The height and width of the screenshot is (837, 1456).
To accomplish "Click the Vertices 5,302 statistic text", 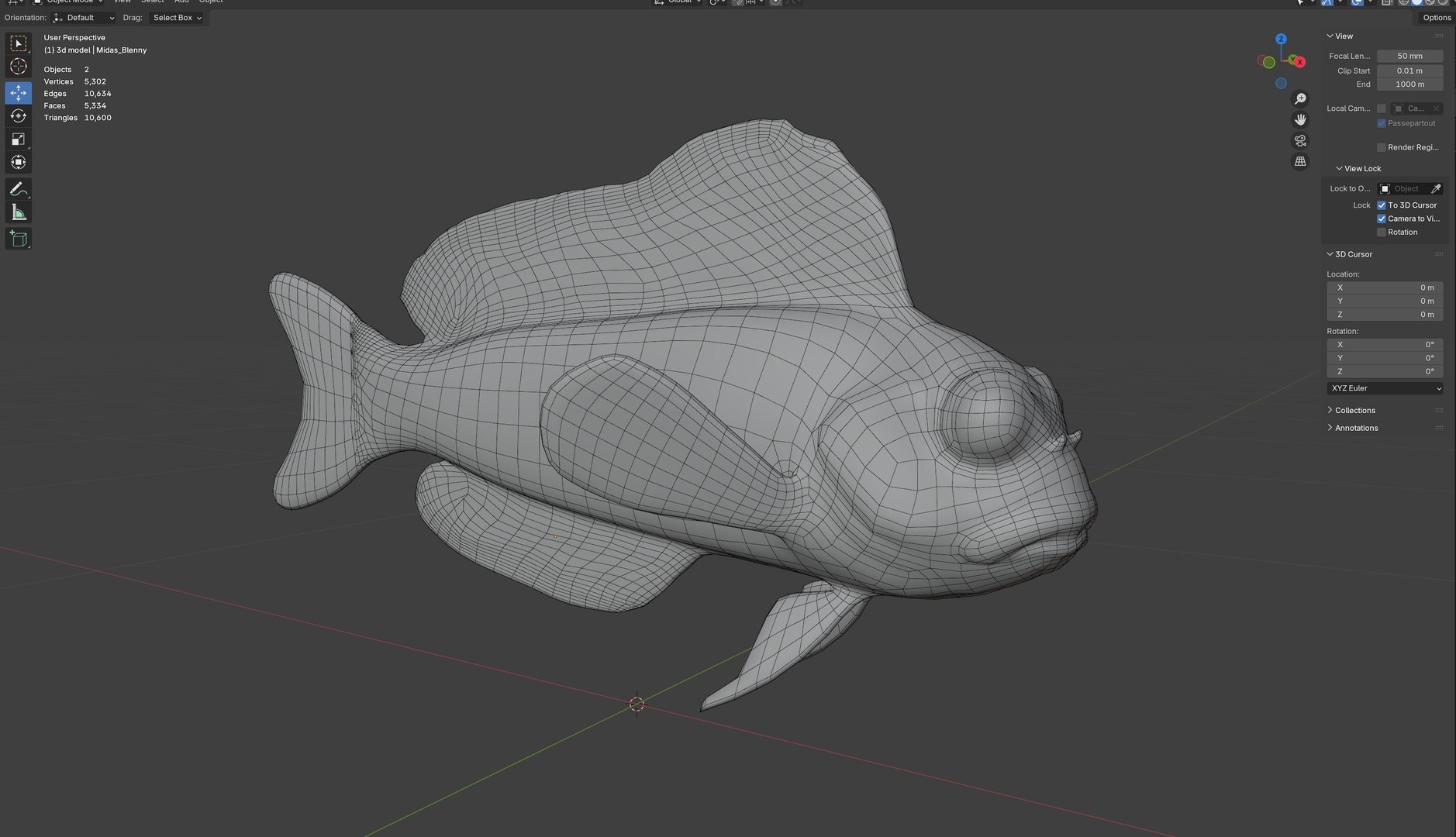I will tap(75, 81).
